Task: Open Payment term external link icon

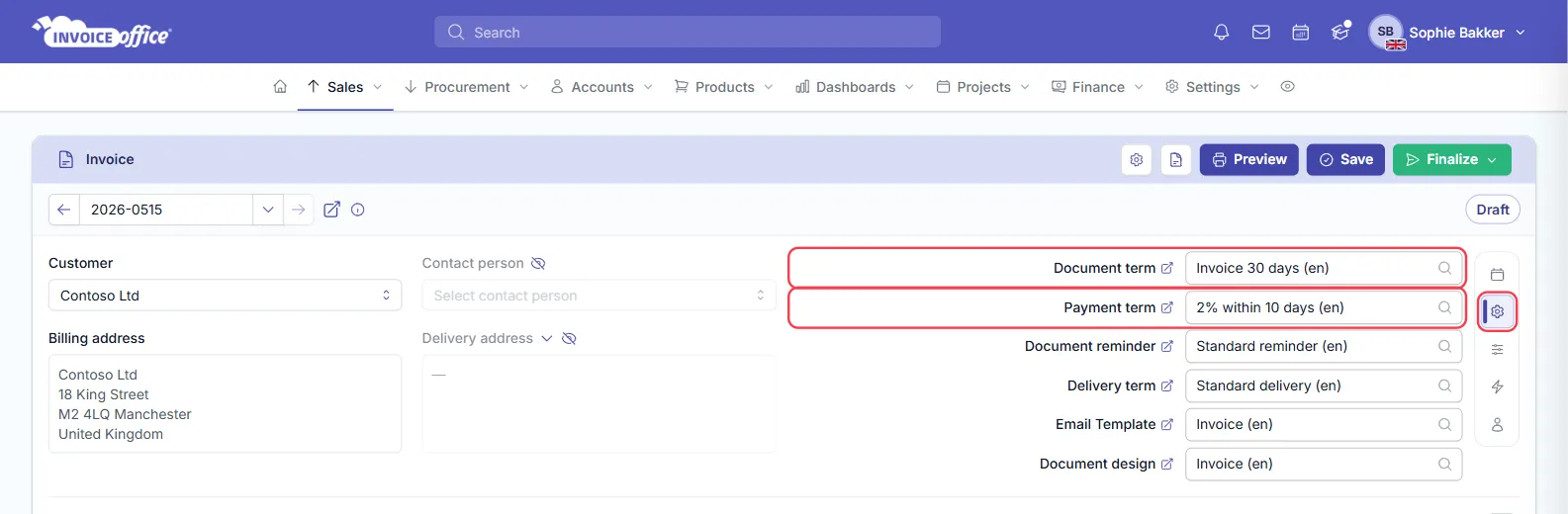Action: (x=1166, y=307)
